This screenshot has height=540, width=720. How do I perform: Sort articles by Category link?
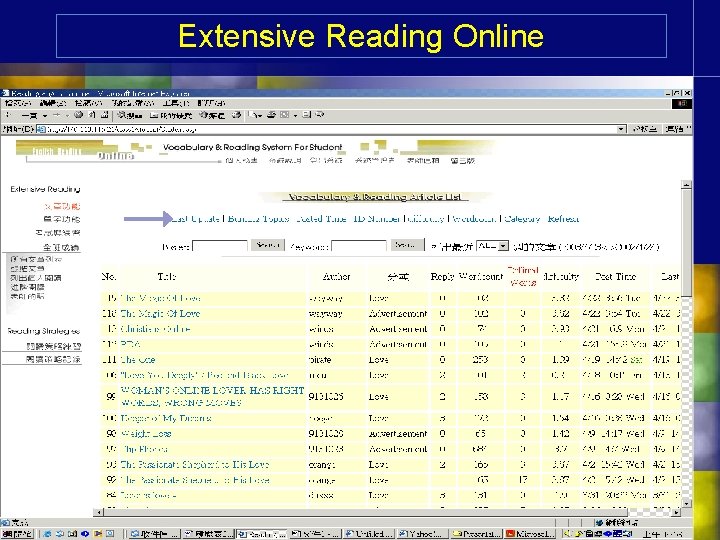point(522,219)
